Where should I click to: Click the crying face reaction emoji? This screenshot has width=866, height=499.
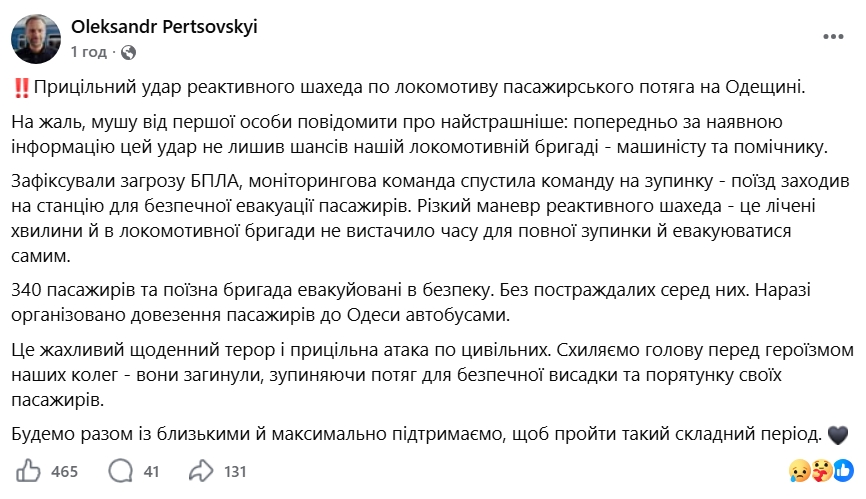(x=799, y=471)
